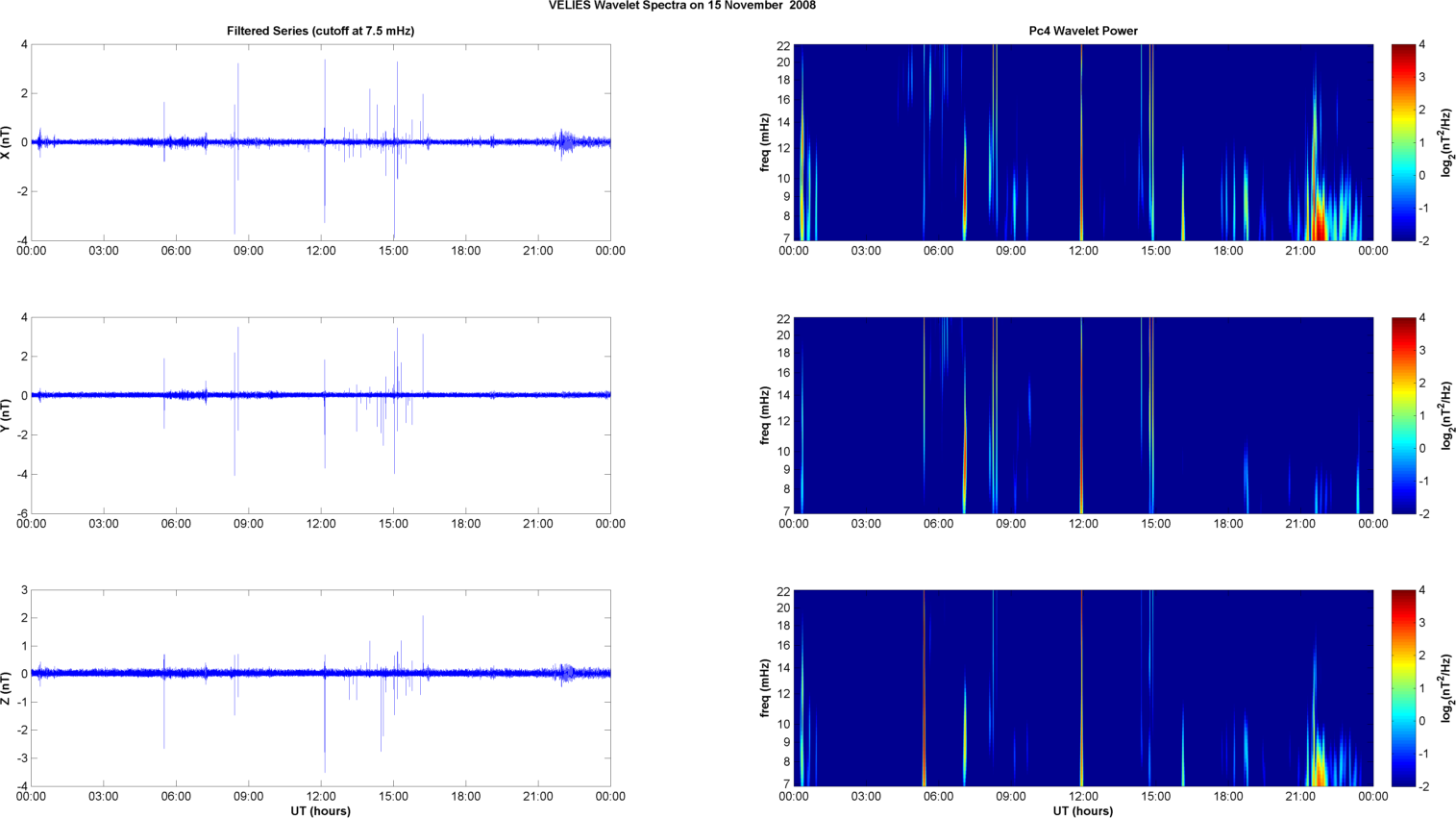Click the colorbar beside the bottom spectrogram
This screenshot has height=818, width=1456.
[x=1403, y=688]
